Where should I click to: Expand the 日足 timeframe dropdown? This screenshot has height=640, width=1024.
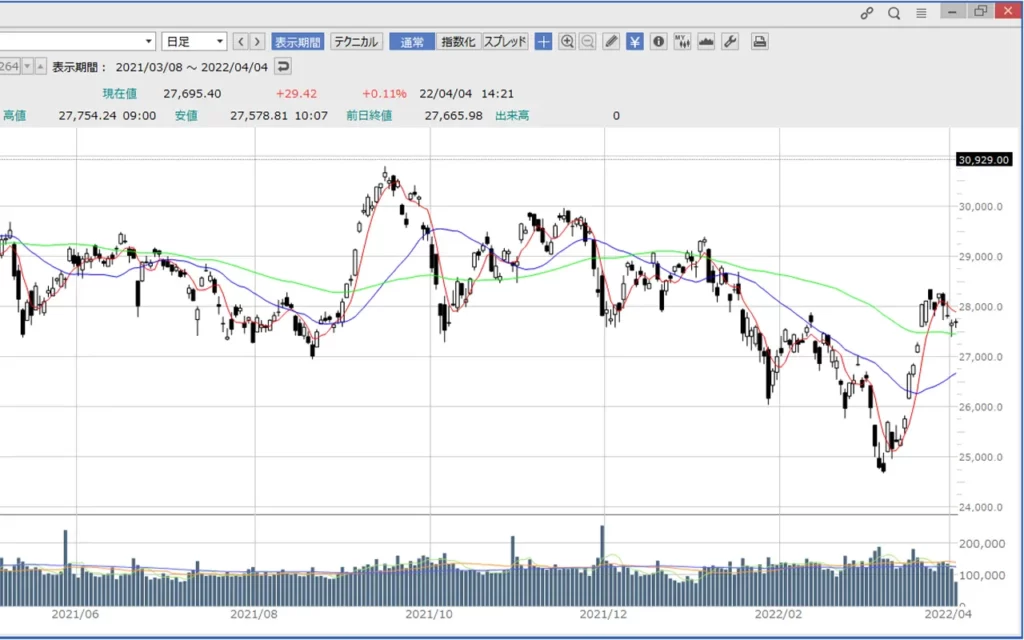click(x=219, y=41)
